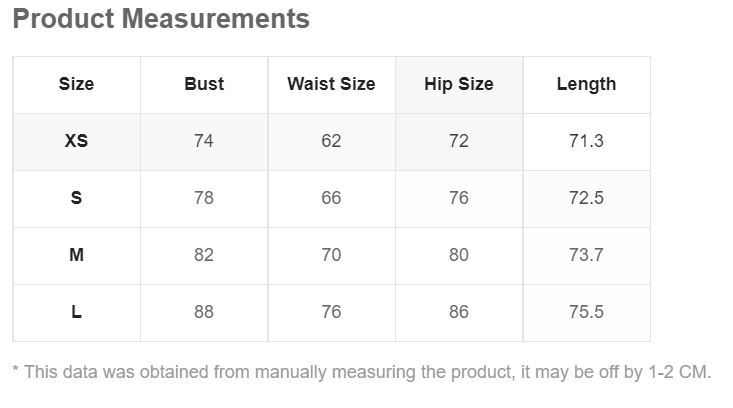Click the M bust value 82

pos(204,255)
